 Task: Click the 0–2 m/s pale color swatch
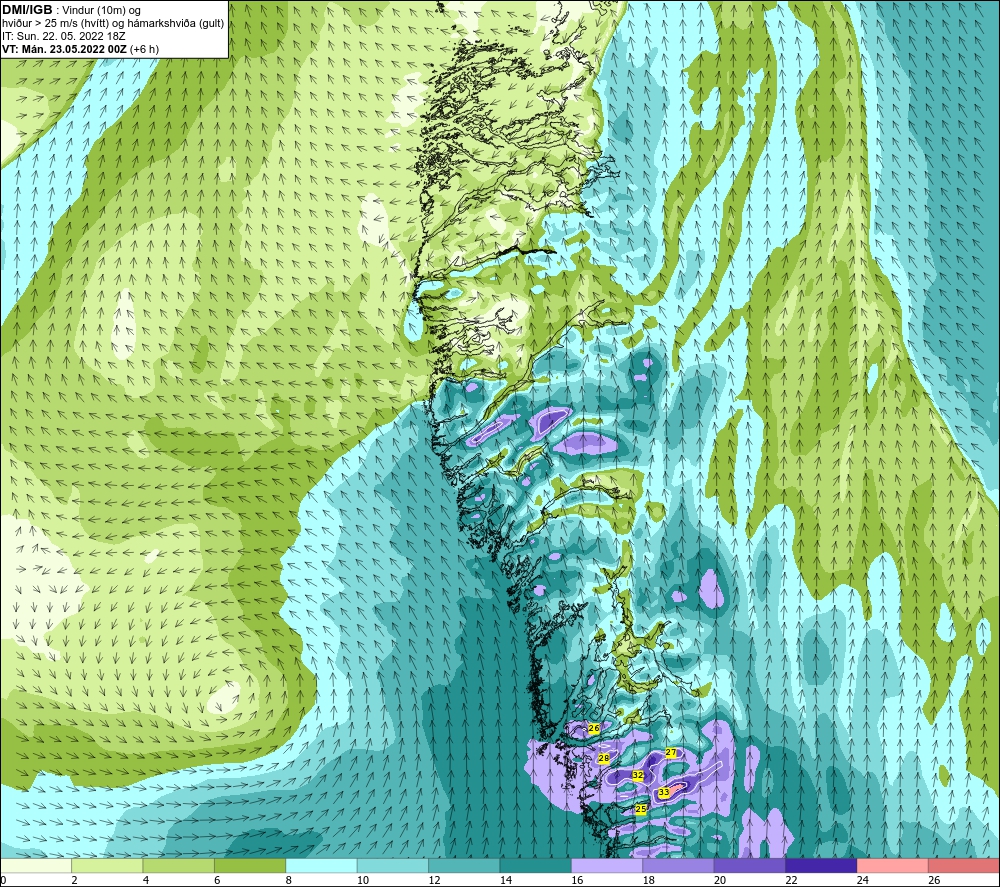click(36, 866)
